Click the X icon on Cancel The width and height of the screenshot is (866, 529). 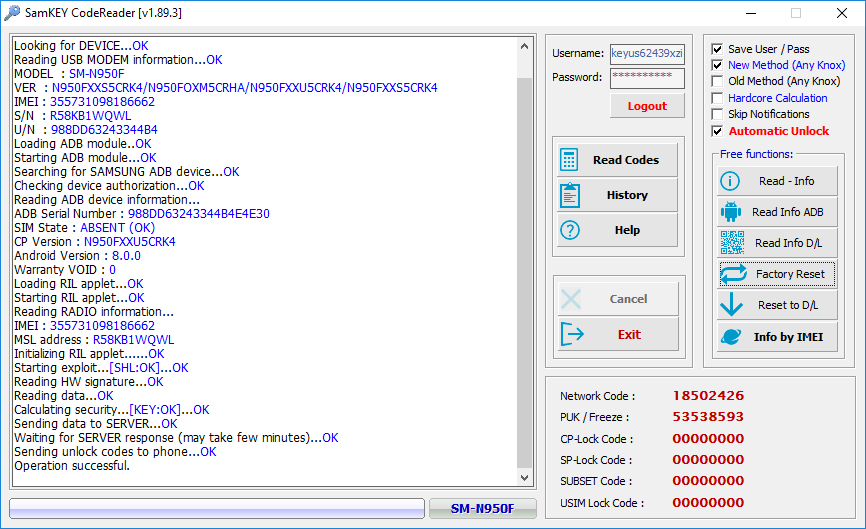point(571,299)
